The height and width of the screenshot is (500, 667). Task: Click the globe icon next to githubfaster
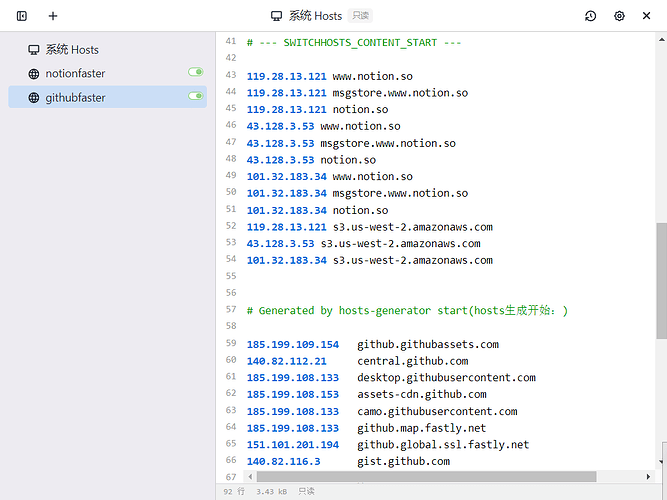point(34,98)
